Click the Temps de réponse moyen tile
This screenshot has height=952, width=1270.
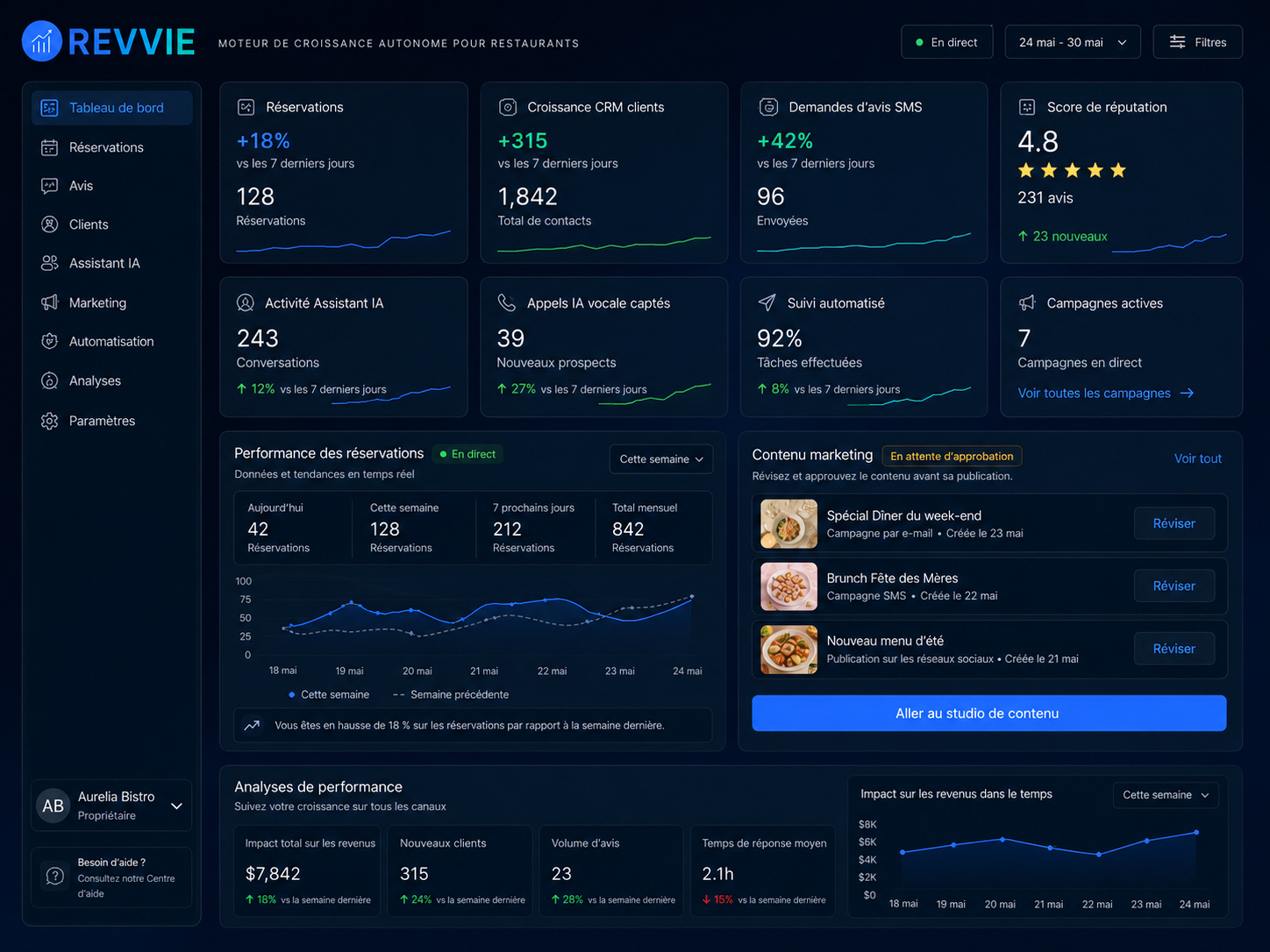coord(763,870)
